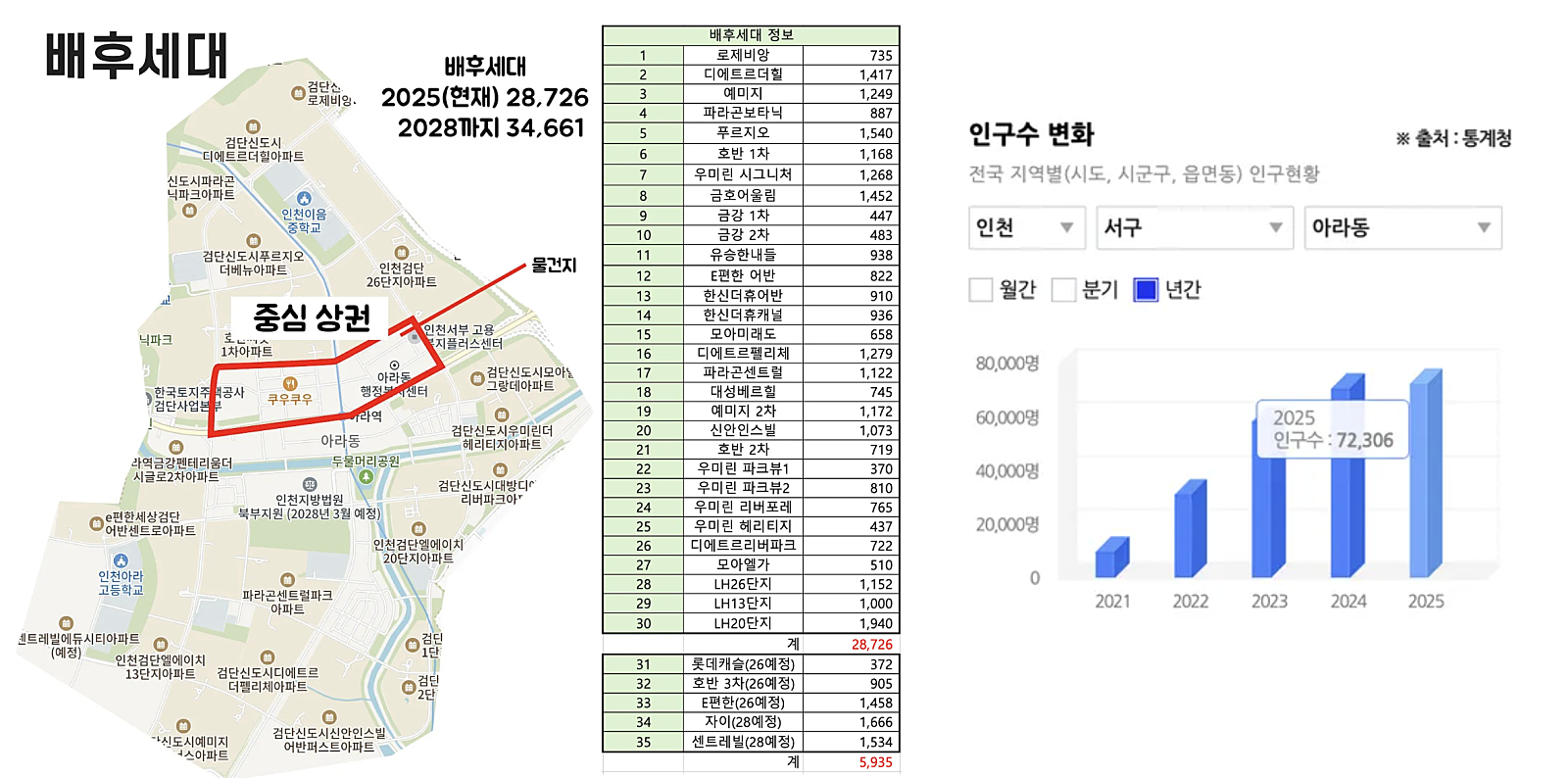
Task: Select the 2022 bar in chart
Action: pyautogui.click(x=1191, y=529)
